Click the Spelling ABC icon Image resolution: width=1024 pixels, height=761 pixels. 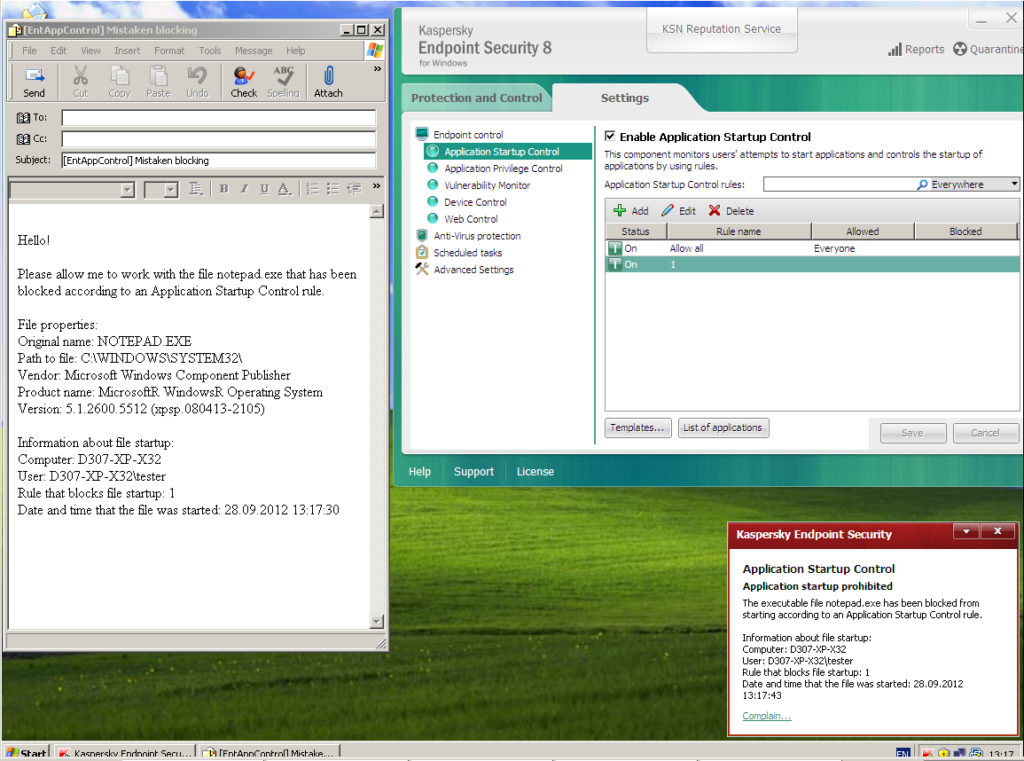pyautogui.click(x=283, y=82)
